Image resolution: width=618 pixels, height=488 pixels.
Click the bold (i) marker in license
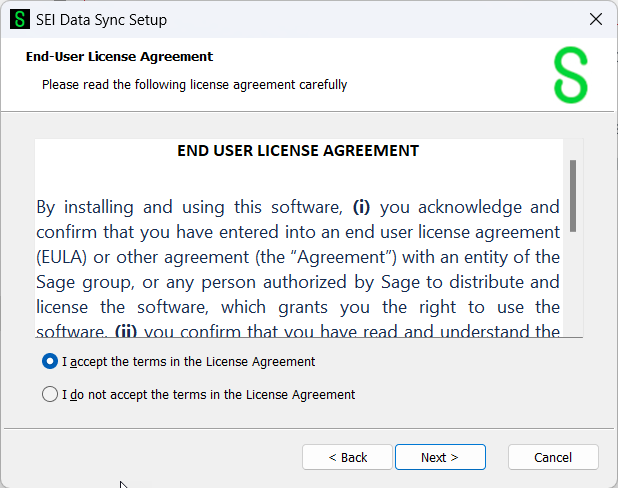pyautogui.click(x=361, y=208)
